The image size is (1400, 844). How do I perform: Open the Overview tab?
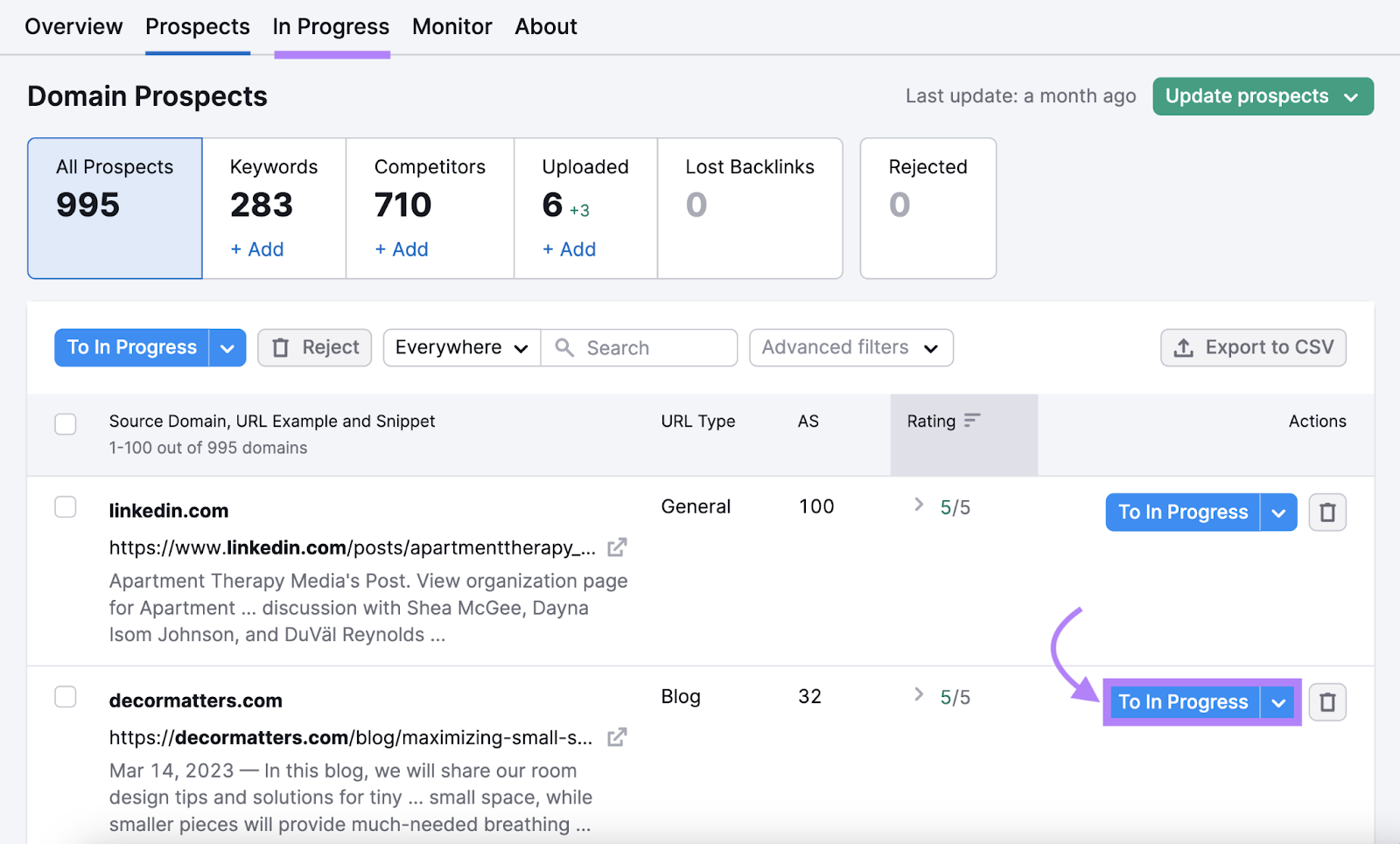(73, 26)
